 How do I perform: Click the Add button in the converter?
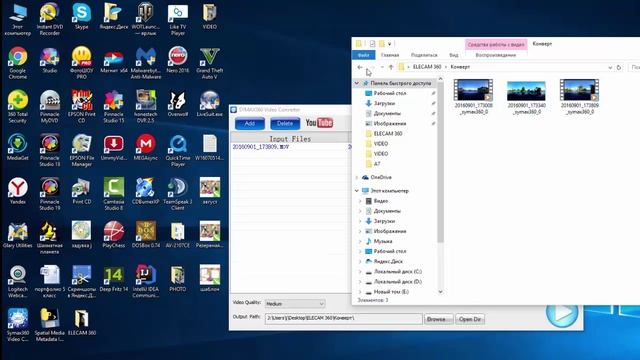[249, 123]
